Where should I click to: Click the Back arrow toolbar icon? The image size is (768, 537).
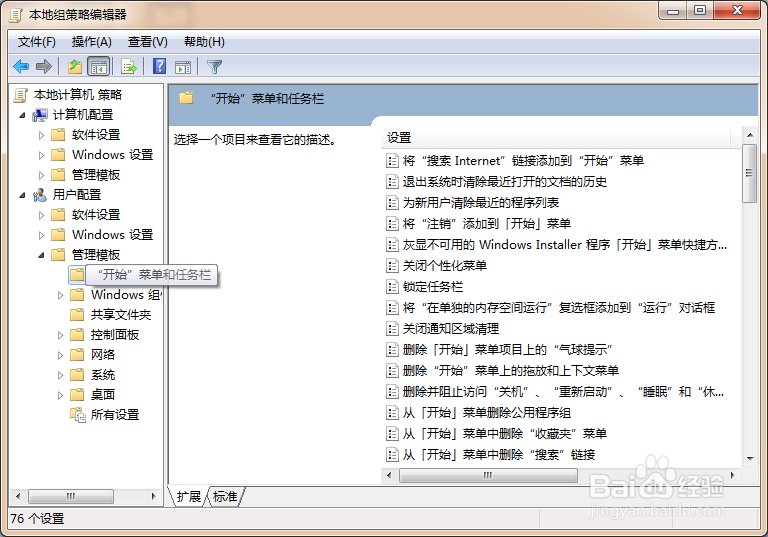click(21, 66)
